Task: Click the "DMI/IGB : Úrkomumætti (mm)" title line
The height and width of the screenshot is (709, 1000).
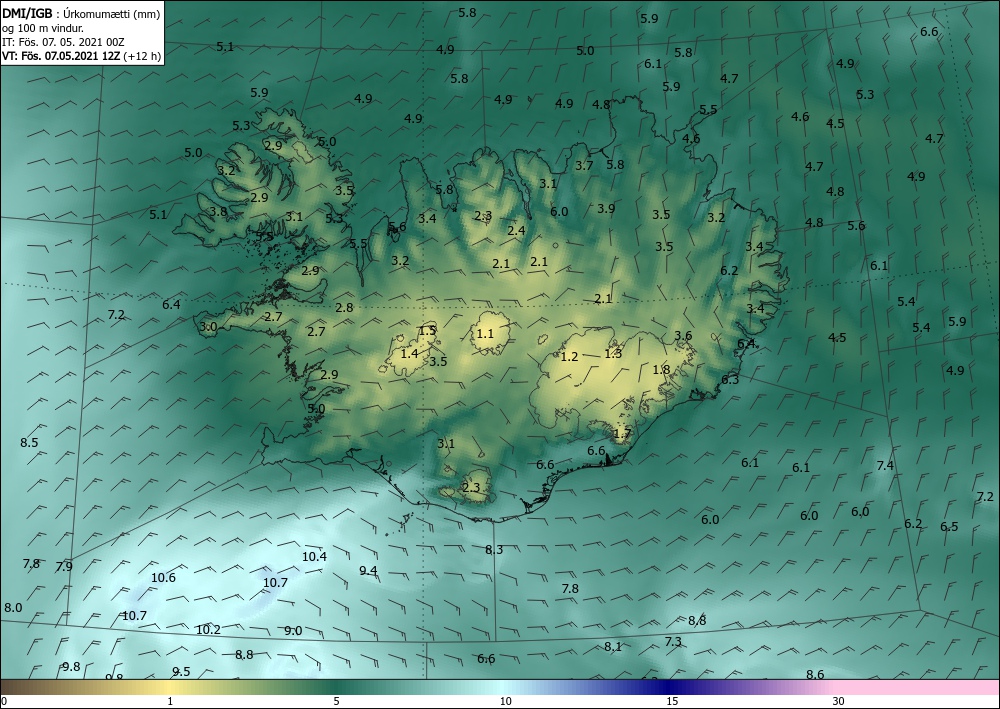Action: 81,13
